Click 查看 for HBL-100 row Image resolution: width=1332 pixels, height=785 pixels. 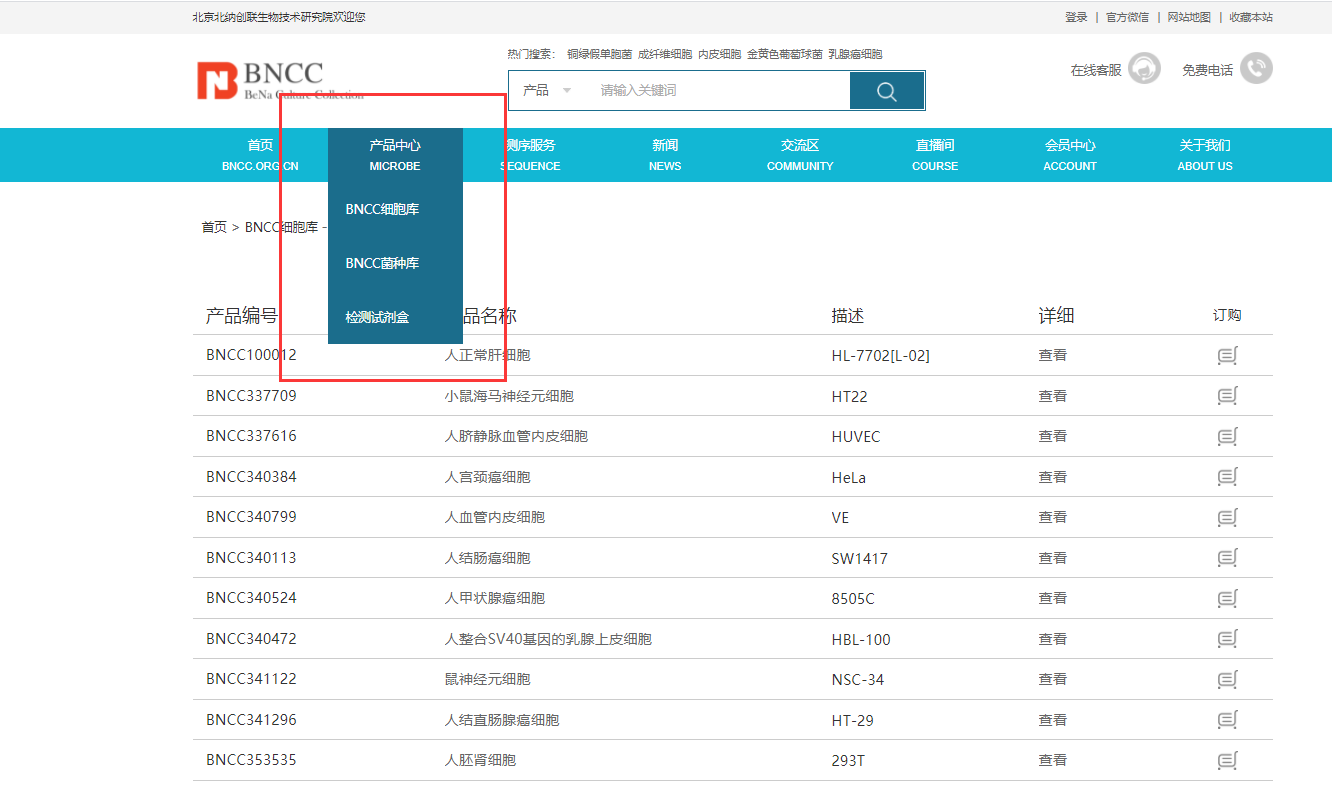click(1052, 639)
